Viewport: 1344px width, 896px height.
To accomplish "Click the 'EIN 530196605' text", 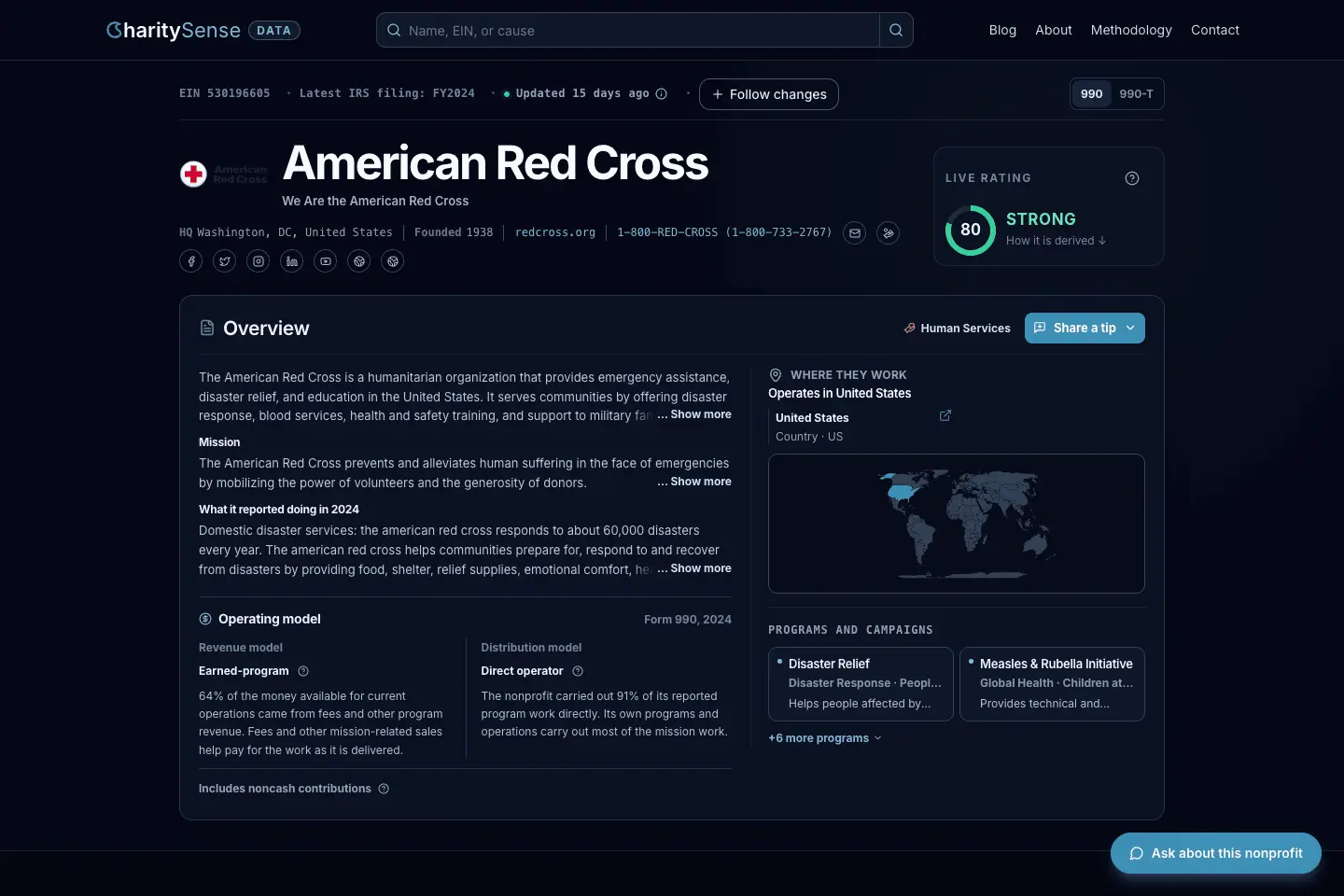I will click(225, 93).
